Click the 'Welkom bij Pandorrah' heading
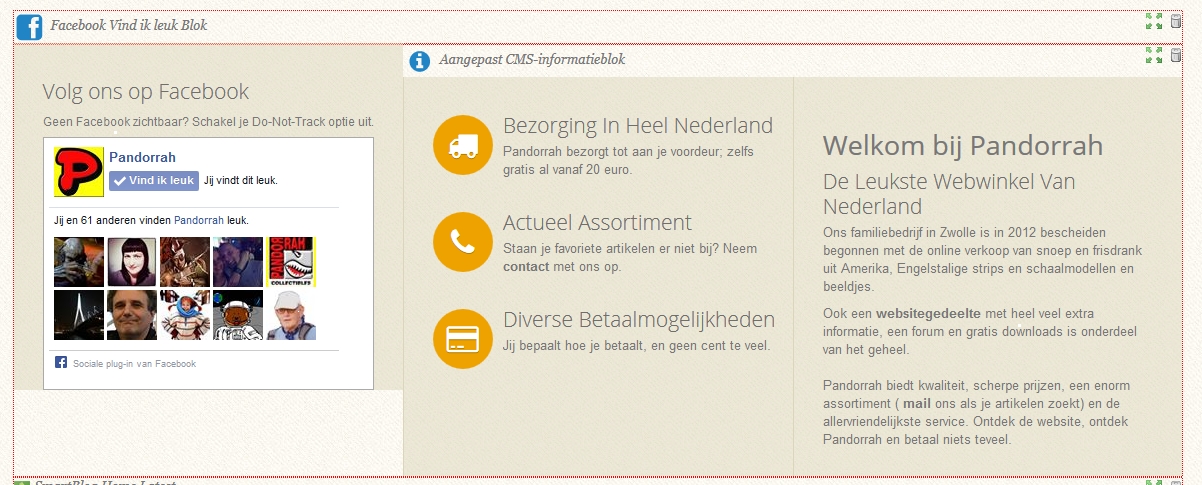Image resolution: width=1202 pixels, height=485 pixels. point(963,146)
